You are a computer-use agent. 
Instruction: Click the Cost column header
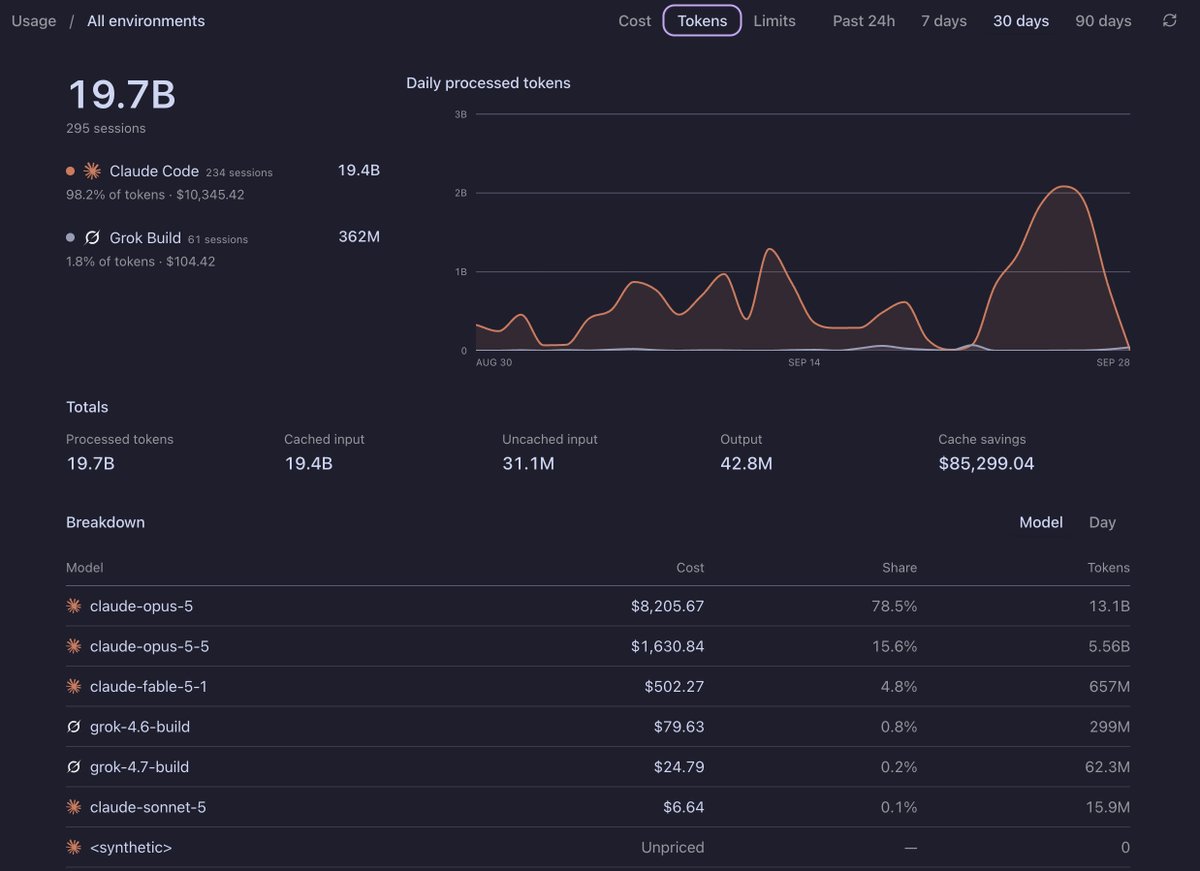click(x=690, y=567)
